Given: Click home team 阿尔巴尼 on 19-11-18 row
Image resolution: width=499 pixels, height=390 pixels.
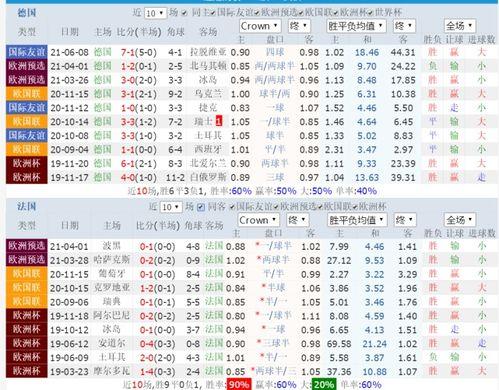Looking at the screenshot, I should [x=112, y=315].
